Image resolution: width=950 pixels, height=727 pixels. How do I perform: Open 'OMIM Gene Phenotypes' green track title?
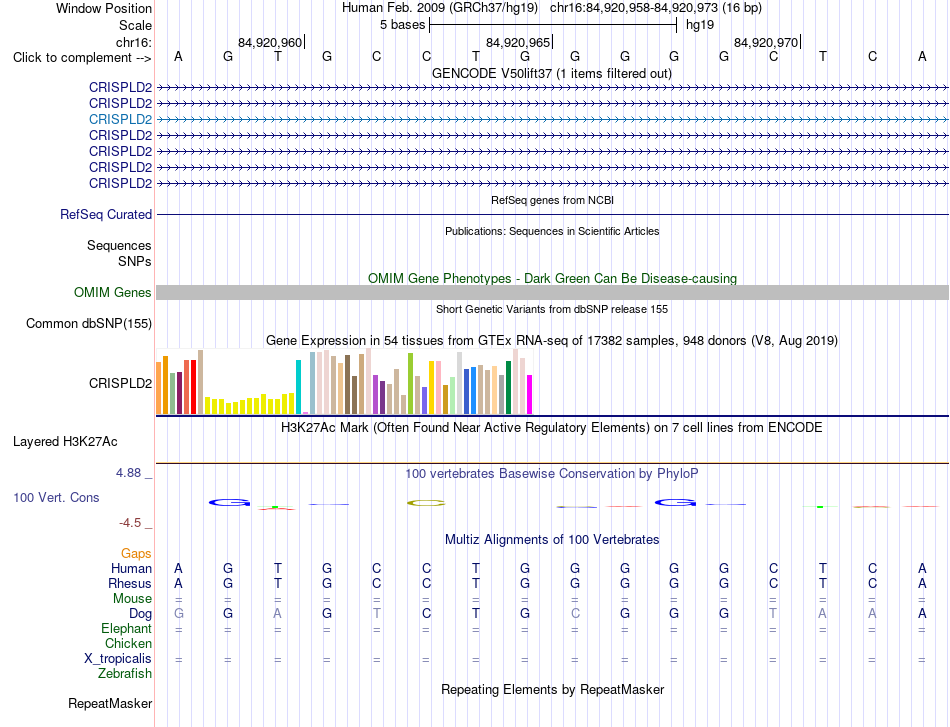tap(552, 278)
